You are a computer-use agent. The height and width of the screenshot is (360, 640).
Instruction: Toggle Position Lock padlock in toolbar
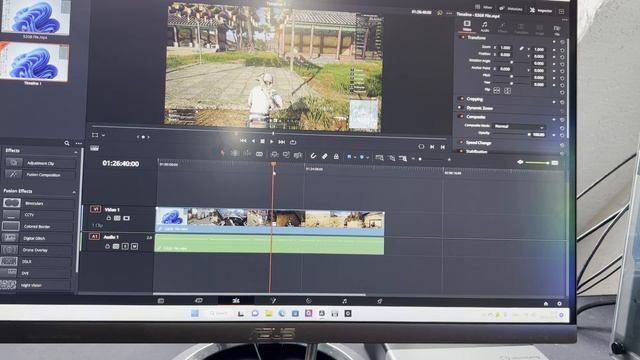point(336,156)
